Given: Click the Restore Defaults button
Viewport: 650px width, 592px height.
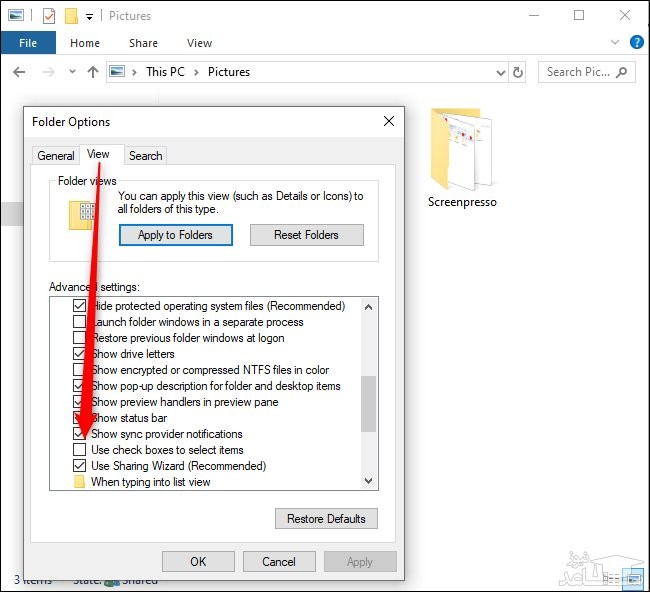Looking at the screenshot, I should pyautogui.click(x=326, y=518).
